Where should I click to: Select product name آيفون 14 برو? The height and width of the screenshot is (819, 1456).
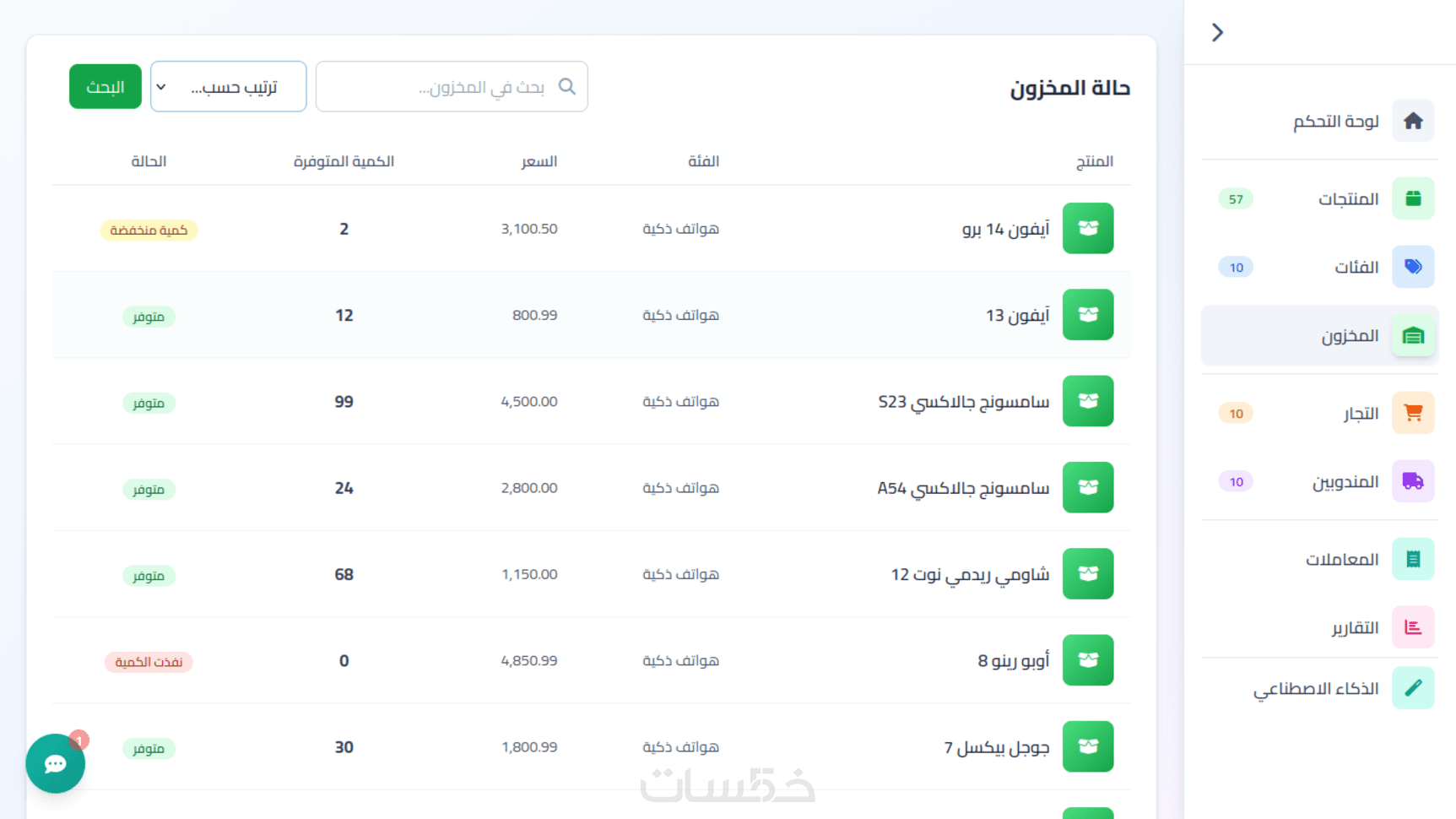(x=1006, y=229)
